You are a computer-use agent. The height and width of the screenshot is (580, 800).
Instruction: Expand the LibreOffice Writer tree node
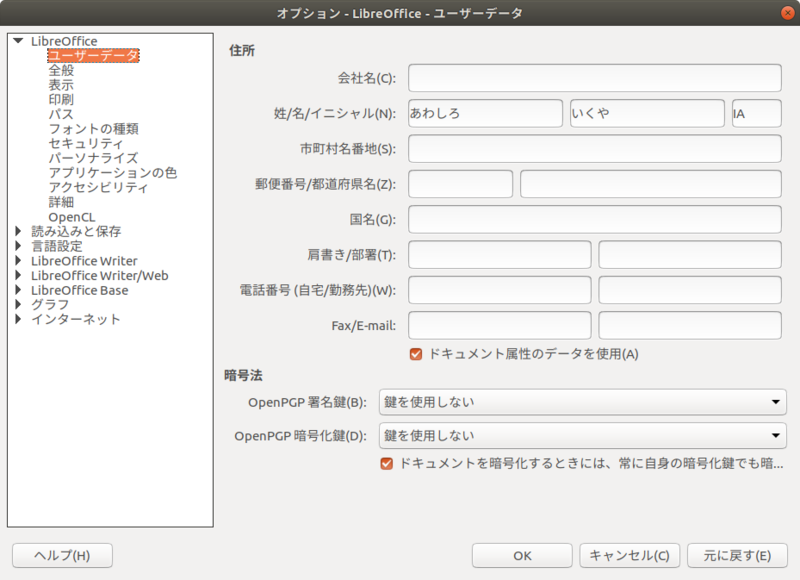(x=18, y=261)
